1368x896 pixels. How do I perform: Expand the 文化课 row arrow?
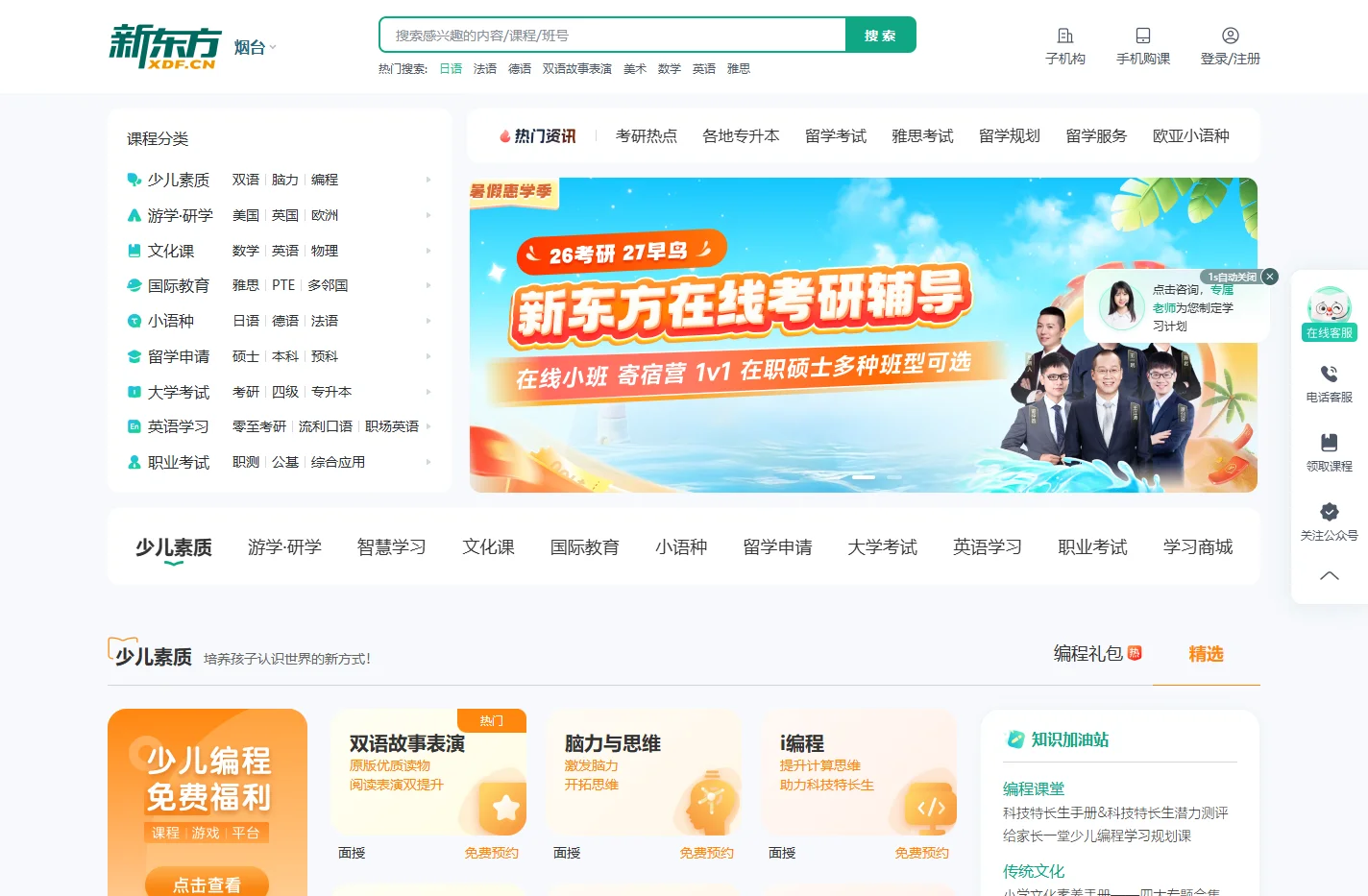pyautogui.click(x=428, y=251)
